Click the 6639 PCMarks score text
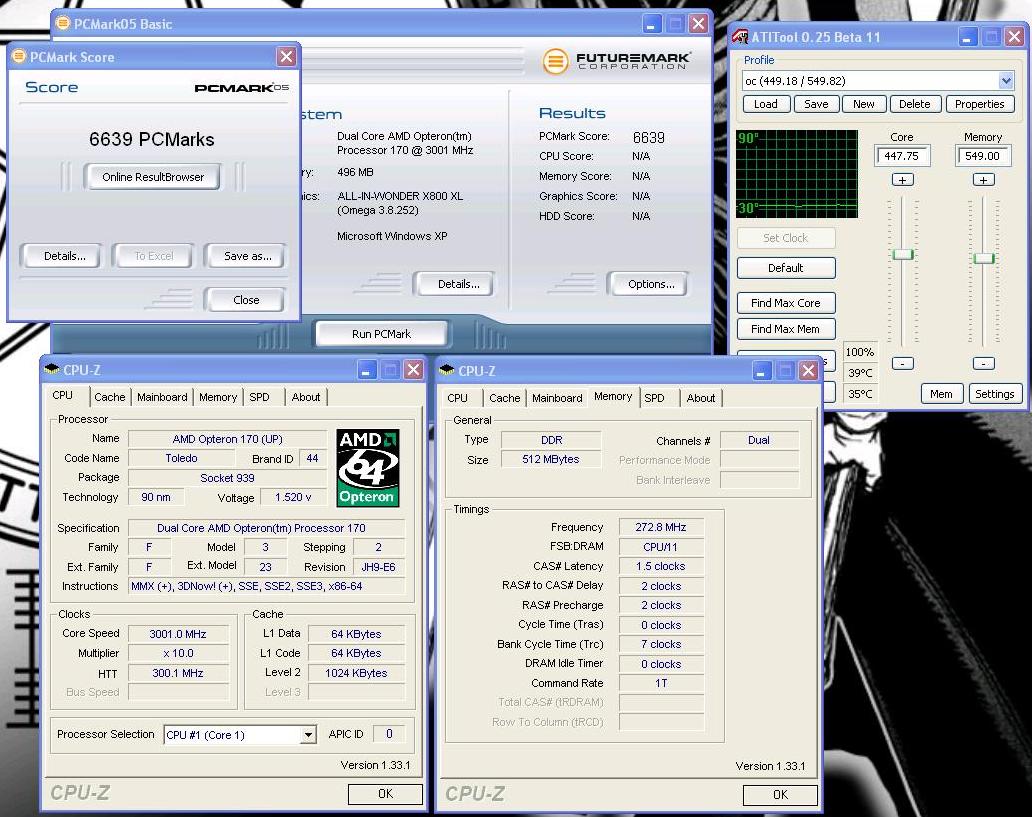The height and width of the screenshot is (817, 1032). [151, 140]
